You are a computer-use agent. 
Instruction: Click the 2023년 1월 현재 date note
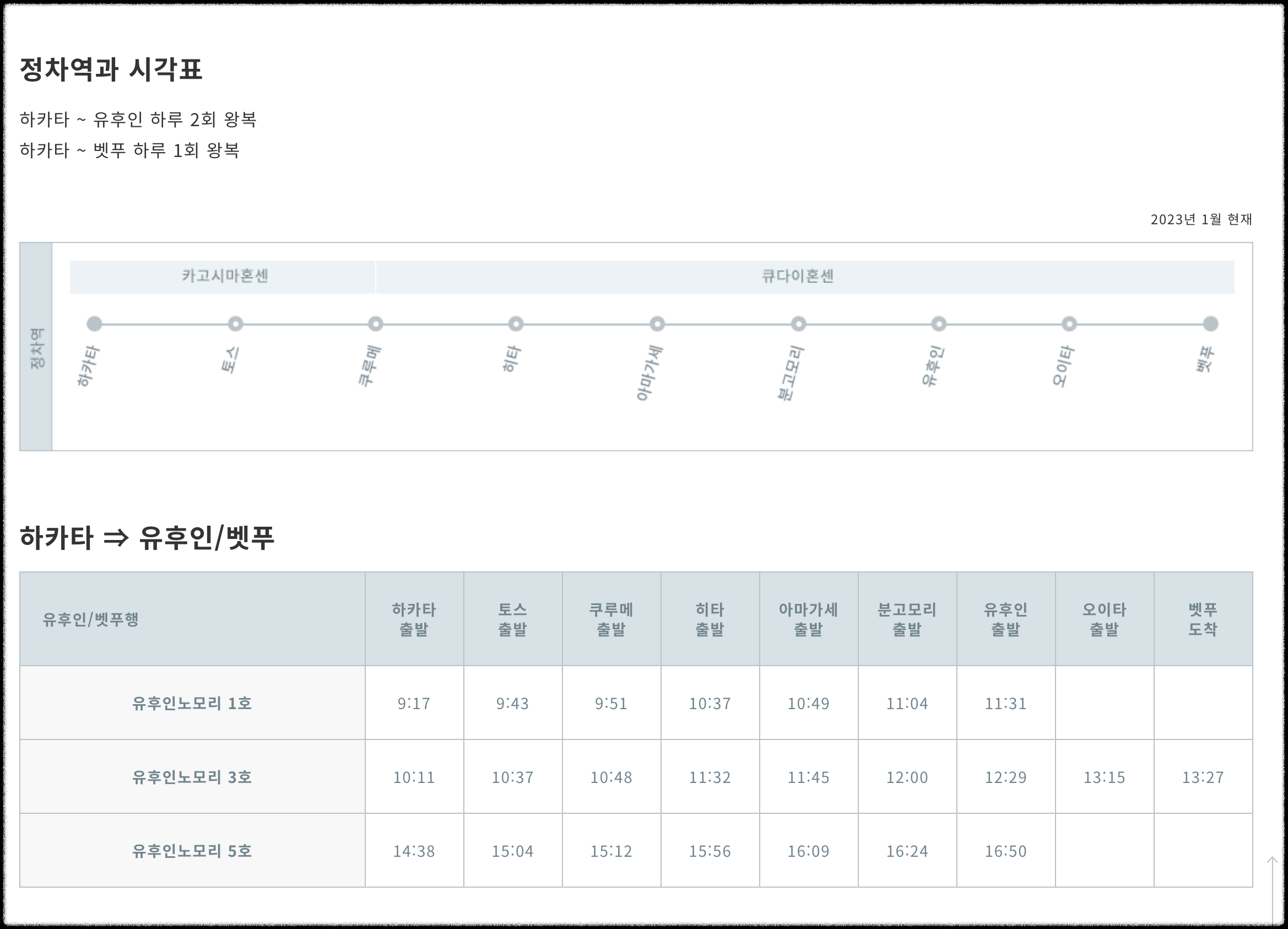point(1201,219)
